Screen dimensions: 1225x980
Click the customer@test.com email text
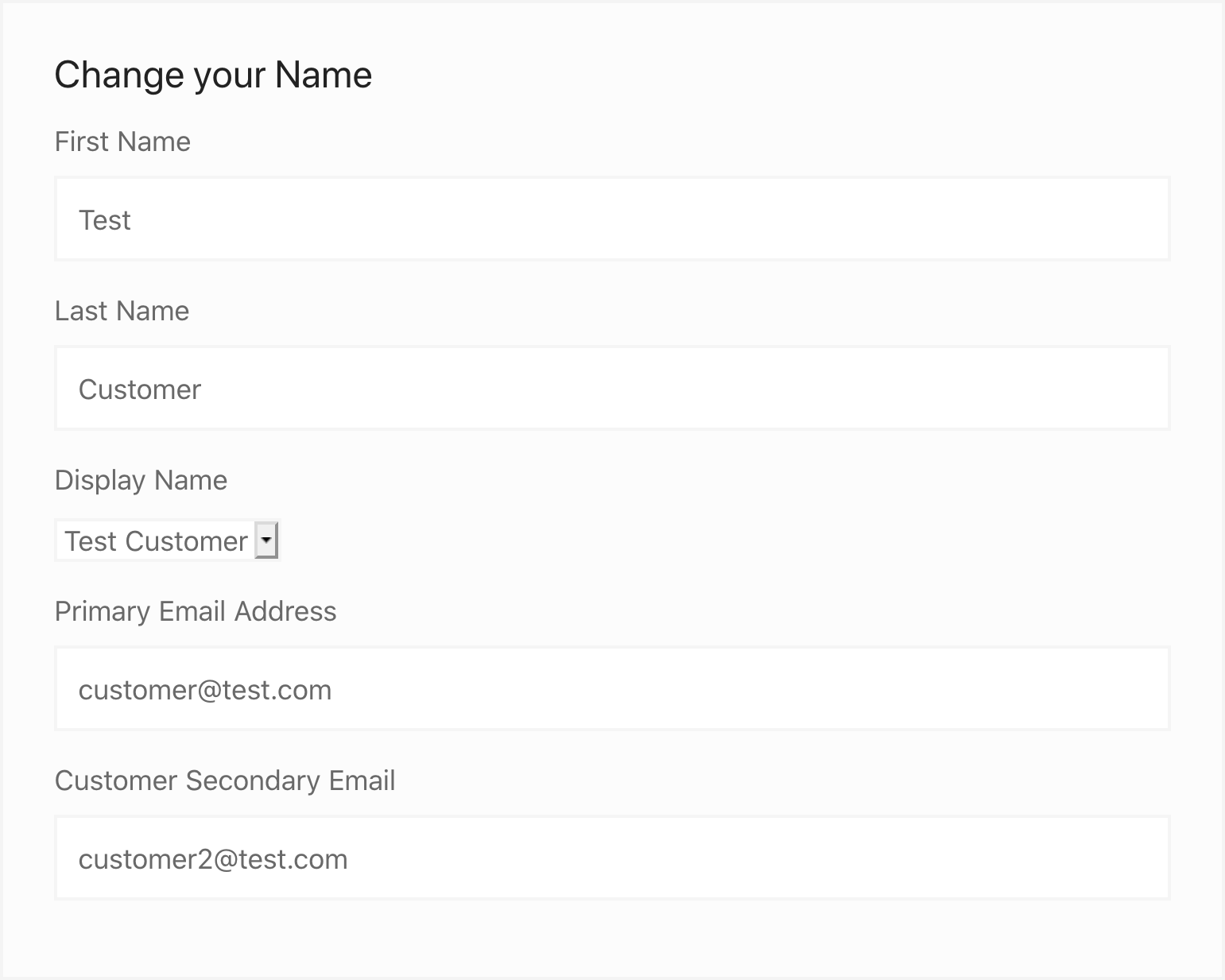coord(205,690)
